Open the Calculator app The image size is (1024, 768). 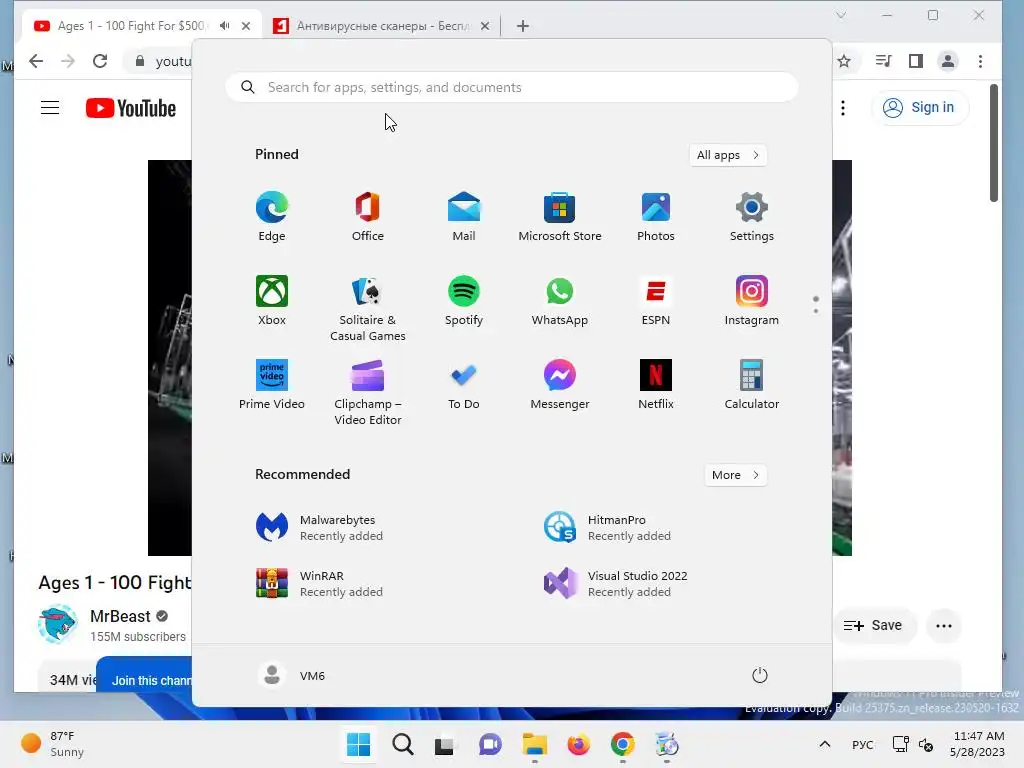[752, 384]
